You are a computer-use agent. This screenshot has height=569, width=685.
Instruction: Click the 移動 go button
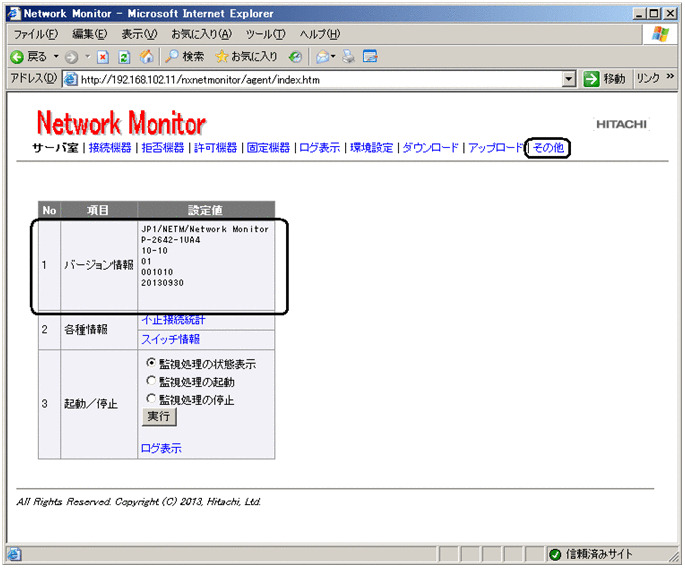tap(605, 79)
